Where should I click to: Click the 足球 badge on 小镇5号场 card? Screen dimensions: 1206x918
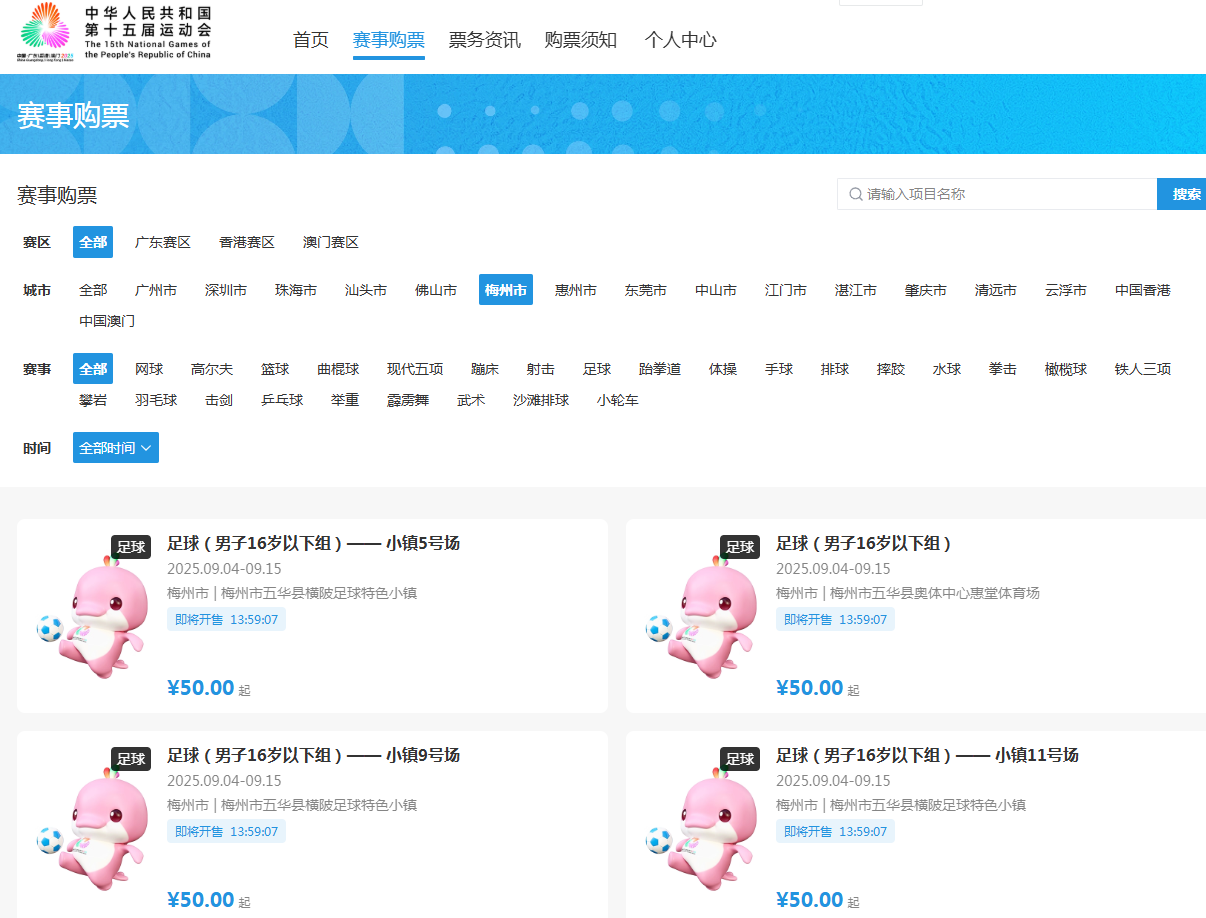[x=130, y=547]
